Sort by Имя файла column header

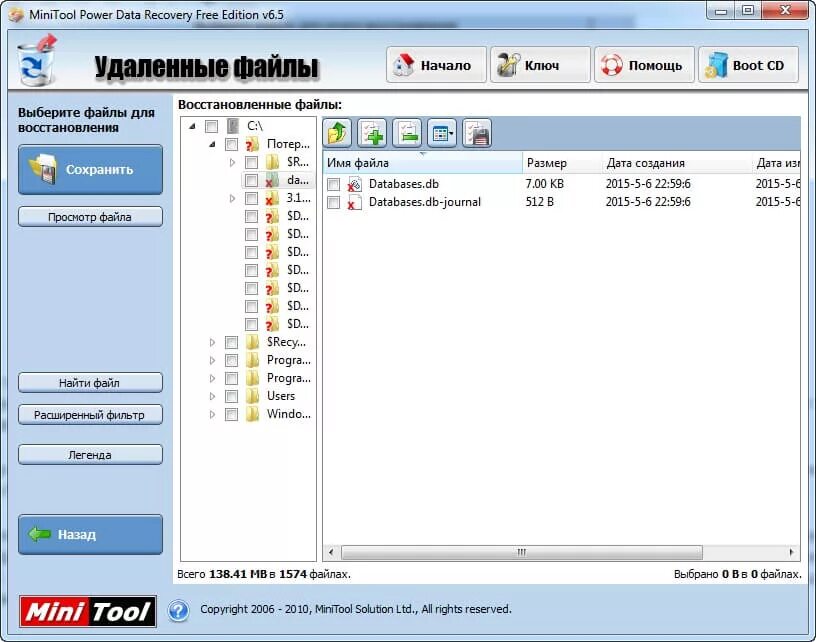[423, 163]
